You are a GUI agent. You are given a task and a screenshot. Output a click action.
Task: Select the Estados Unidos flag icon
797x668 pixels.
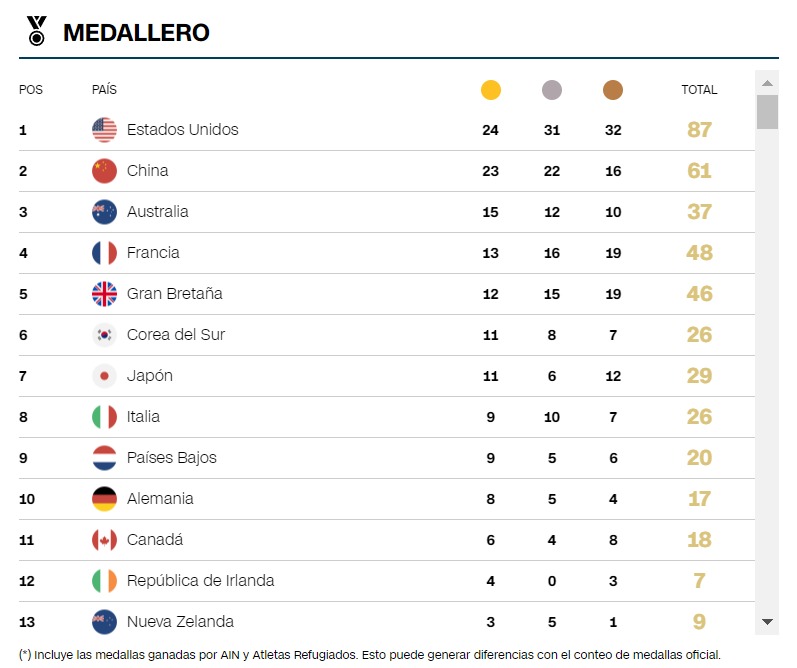104,130
